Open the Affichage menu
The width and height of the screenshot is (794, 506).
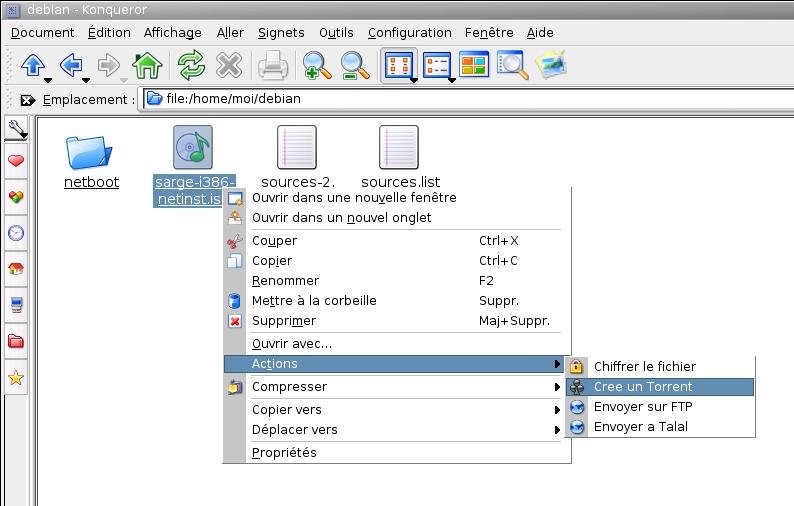point(173,33)
